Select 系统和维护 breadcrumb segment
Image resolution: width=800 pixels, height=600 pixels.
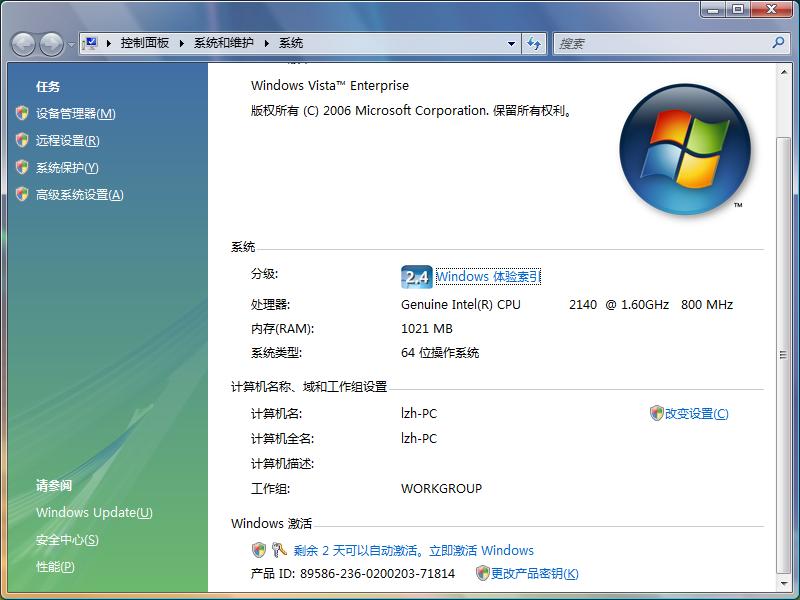223,43
